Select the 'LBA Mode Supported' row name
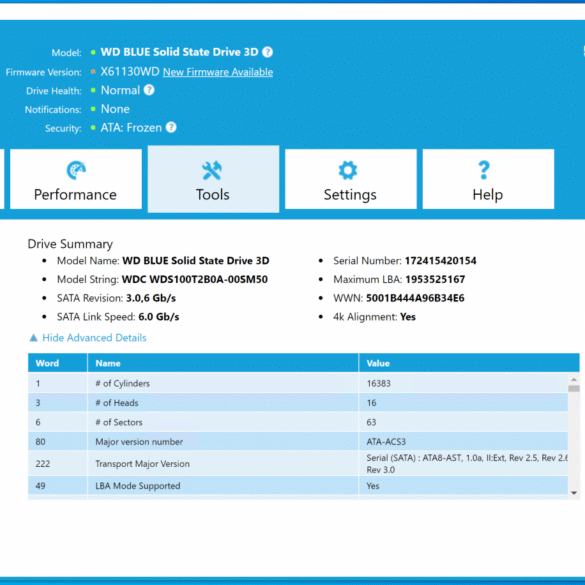The height and width of the screenshot is (585, 585). coord(138,486)
